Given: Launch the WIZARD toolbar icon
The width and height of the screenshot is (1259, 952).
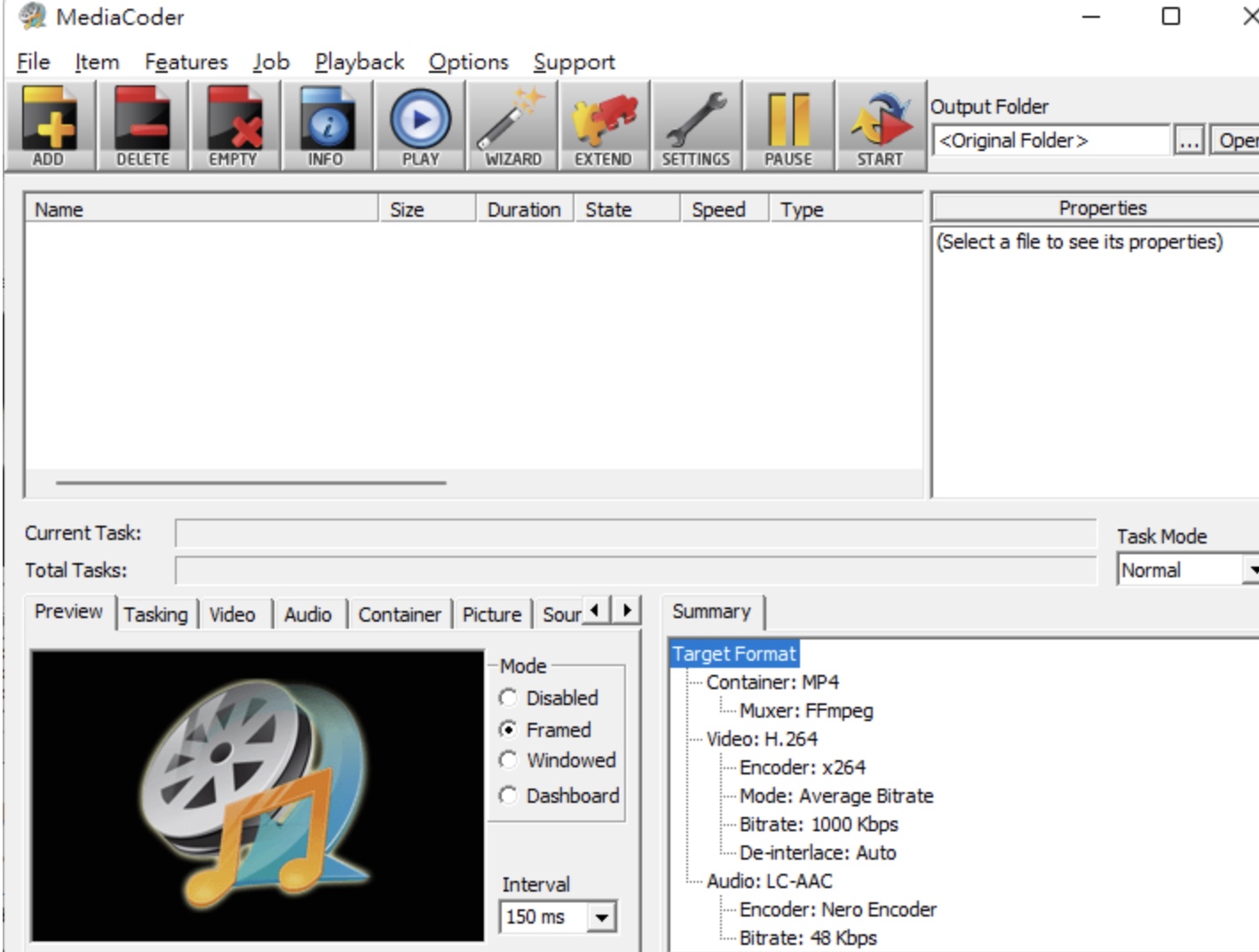Looking at the screenshot, I should coord(512,125).
